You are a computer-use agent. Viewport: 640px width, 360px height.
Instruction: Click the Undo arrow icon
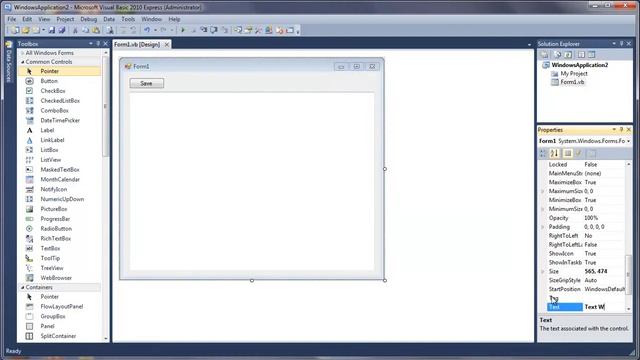pos(147,30)
